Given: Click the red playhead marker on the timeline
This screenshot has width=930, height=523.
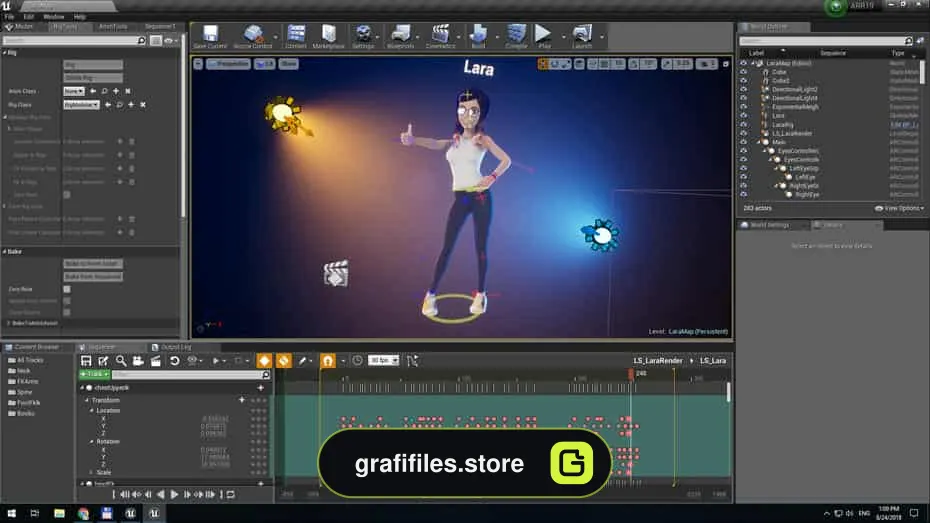Looking at the screenshot, I should pyautogui.click(x=631, y=374).
